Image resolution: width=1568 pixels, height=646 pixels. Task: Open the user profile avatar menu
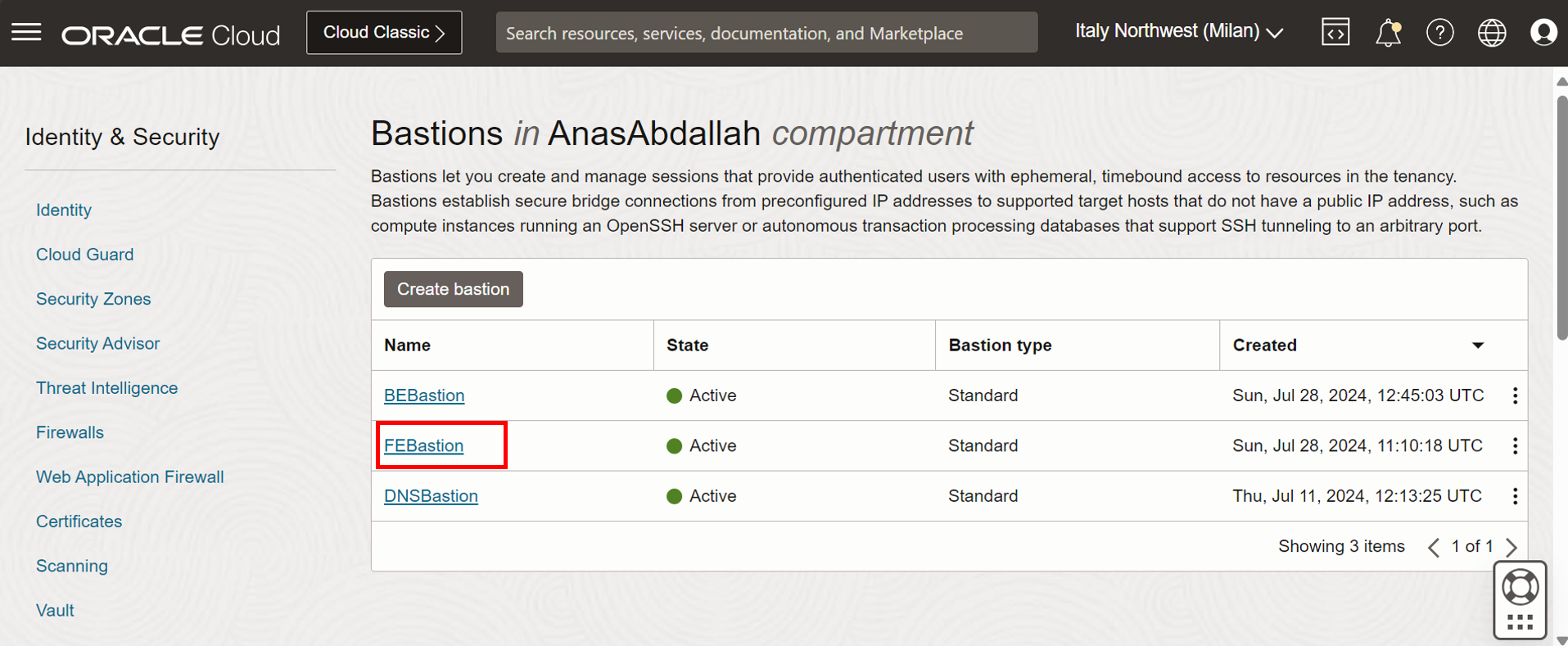[x=1543, y=33]
